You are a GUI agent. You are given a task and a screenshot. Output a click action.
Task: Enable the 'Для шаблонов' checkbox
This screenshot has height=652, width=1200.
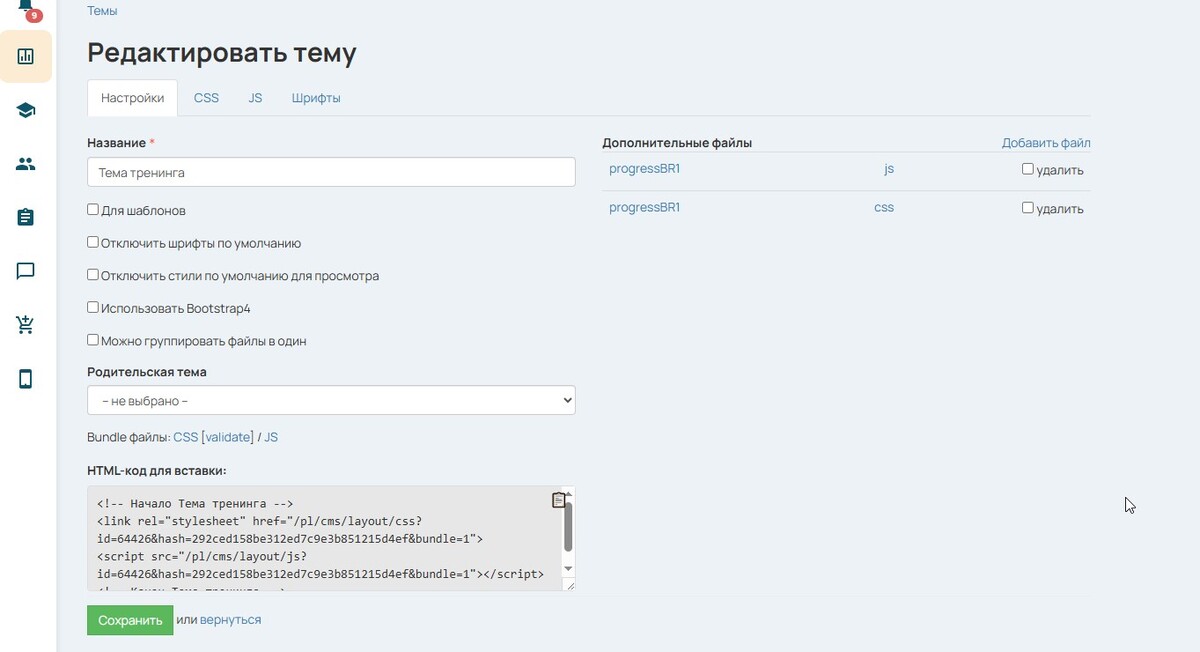(93, 210)
